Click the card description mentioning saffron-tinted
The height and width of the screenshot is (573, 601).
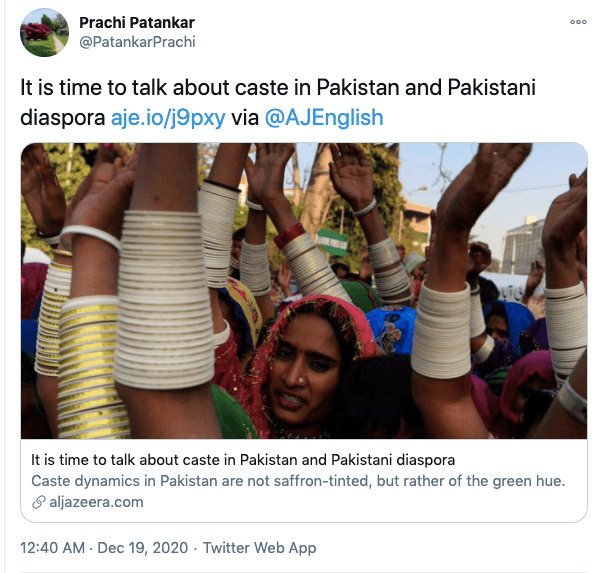(298, 481)
